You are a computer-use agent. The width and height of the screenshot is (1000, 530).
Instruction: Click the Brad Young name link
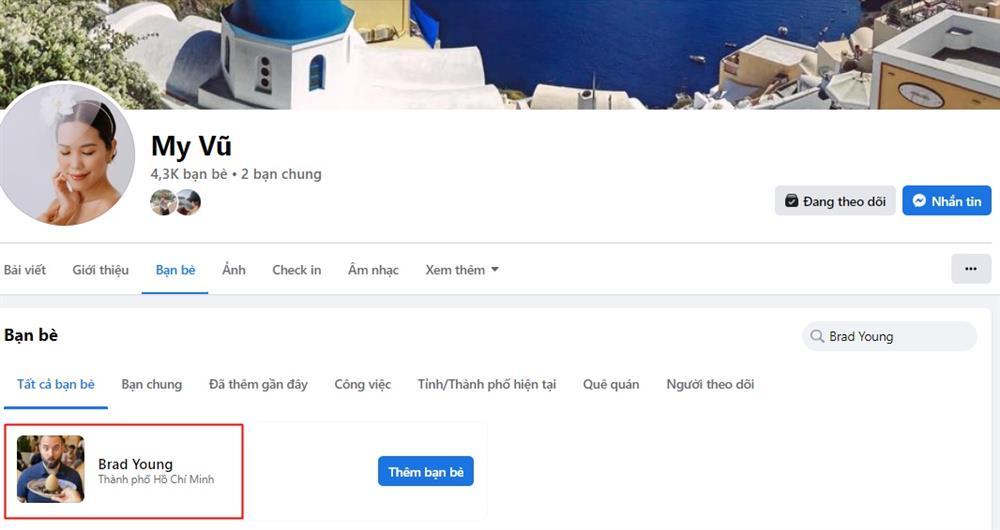click(135, 464)
